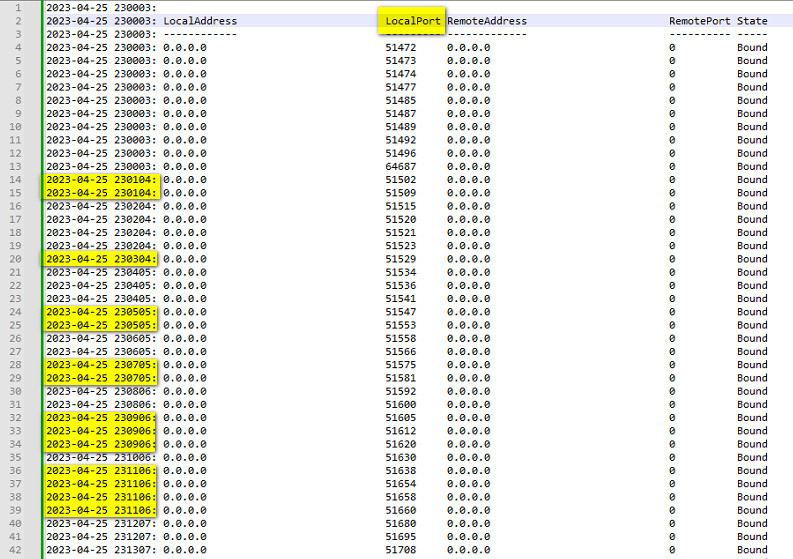
Task: Click port number 51592
Action: [x=401, y=391]
